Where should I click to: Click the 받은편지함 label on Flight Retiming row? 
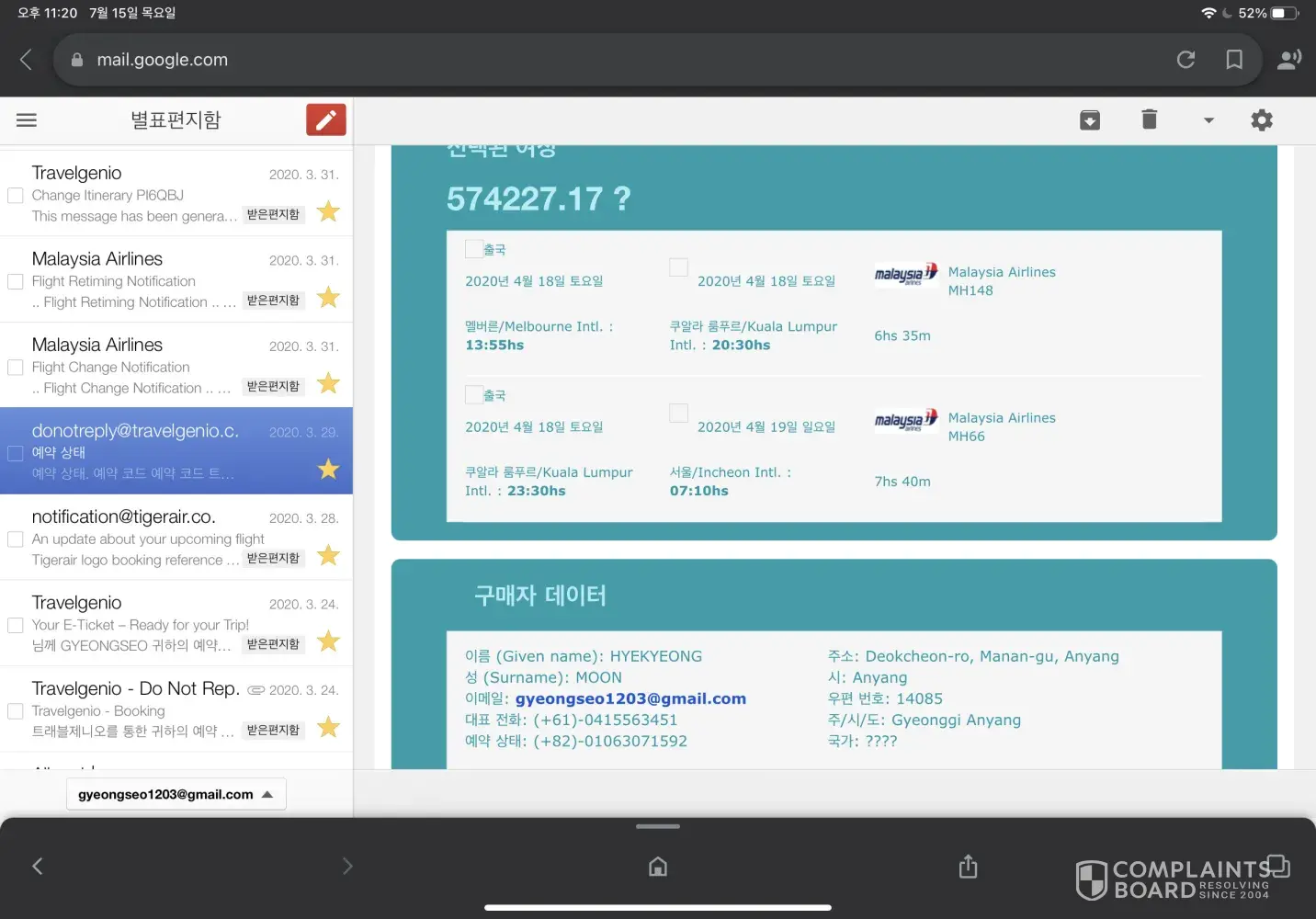273,301
